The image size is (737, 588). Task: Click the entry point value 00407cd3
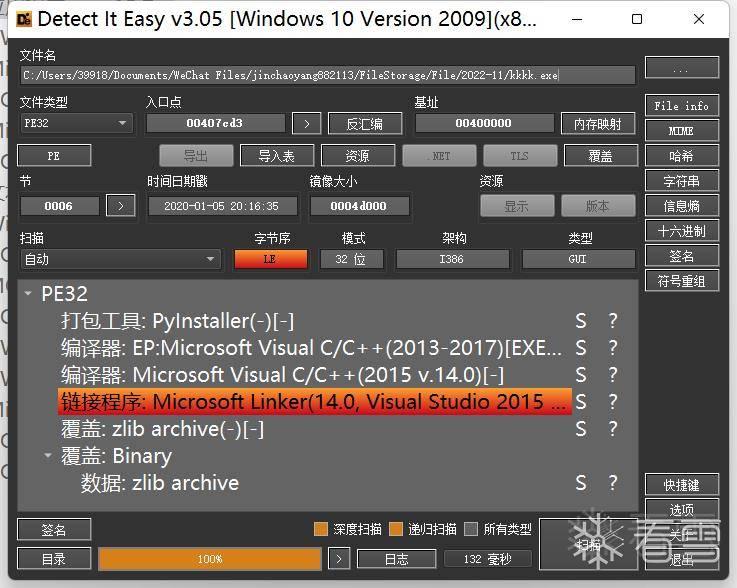(215, 123)
